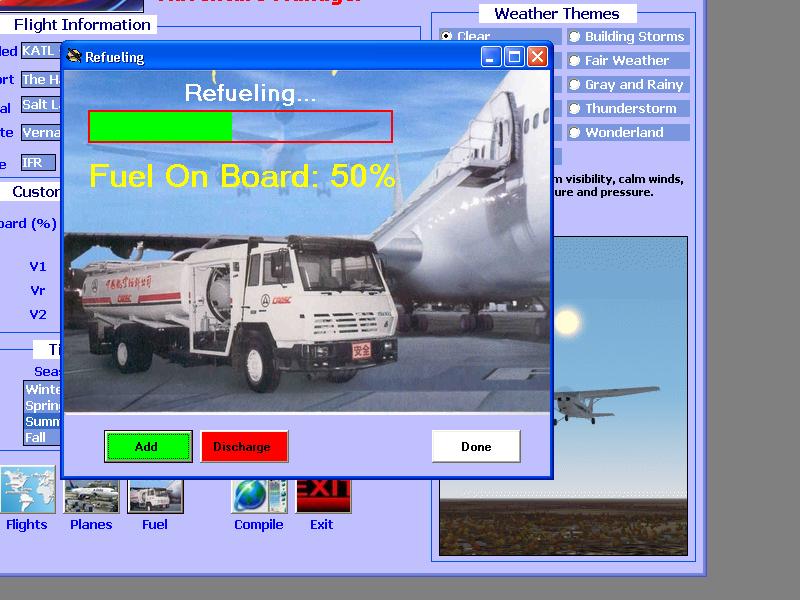Select Summer in the season list
Screen dimensions: 800x600
pos(43,421)
